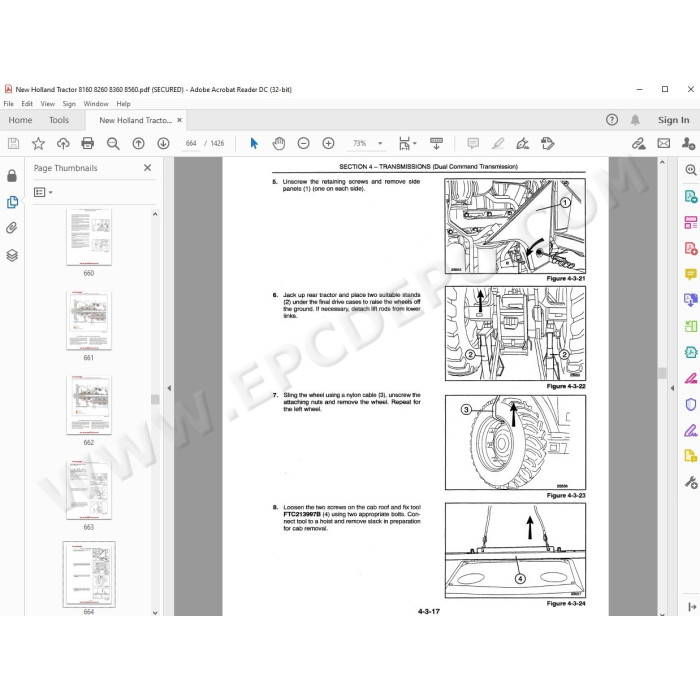Toggle scrolling mode icon
Screen dimensions: 700x700
(x=436, y=143)
